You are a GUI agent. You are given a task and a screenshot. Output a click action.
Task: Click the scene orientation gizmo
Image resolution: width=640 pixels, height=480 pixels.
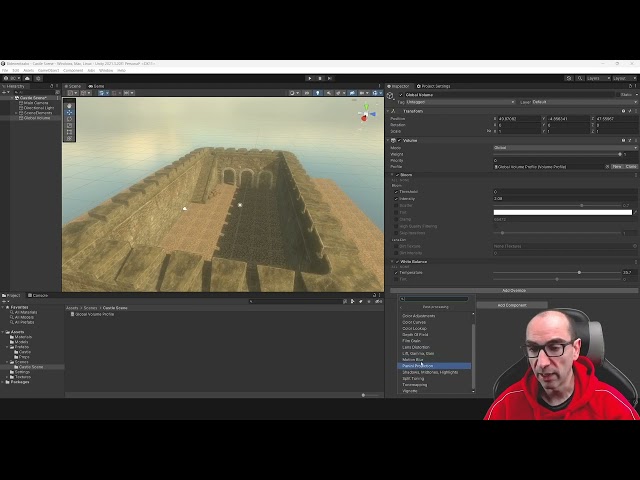tap(365, 115)
